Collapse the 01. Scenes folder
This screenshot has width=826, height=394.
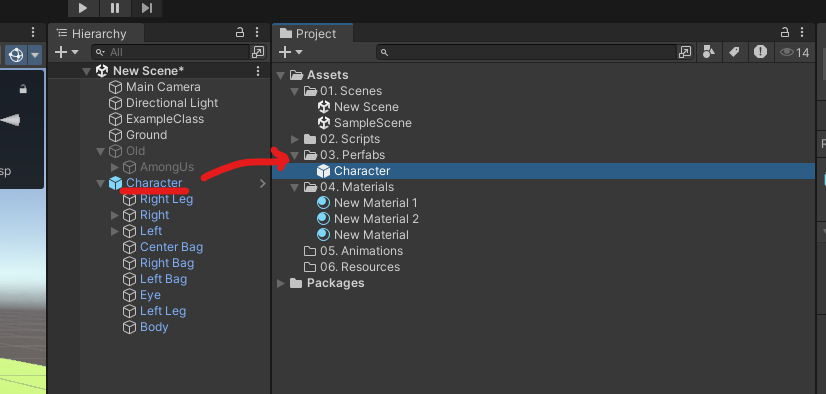pos(295,91)
